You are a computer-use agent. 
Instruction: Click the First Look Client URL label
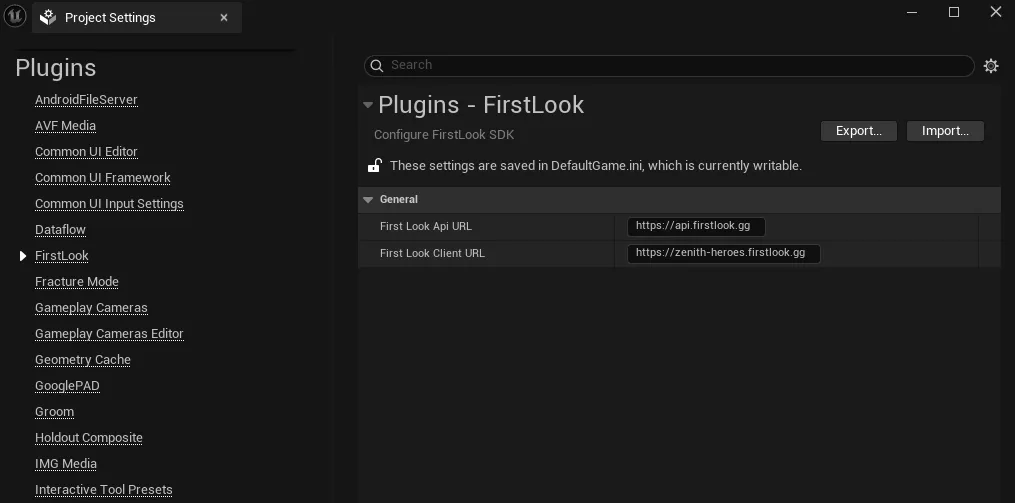pos(432,253)
